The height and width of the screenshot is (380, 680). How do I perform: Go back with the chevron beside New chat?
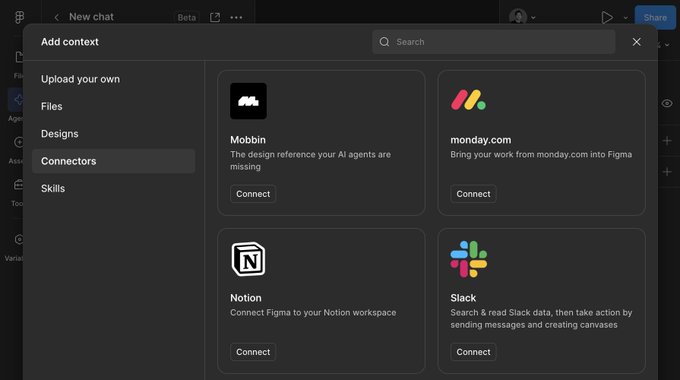(56, 17)
